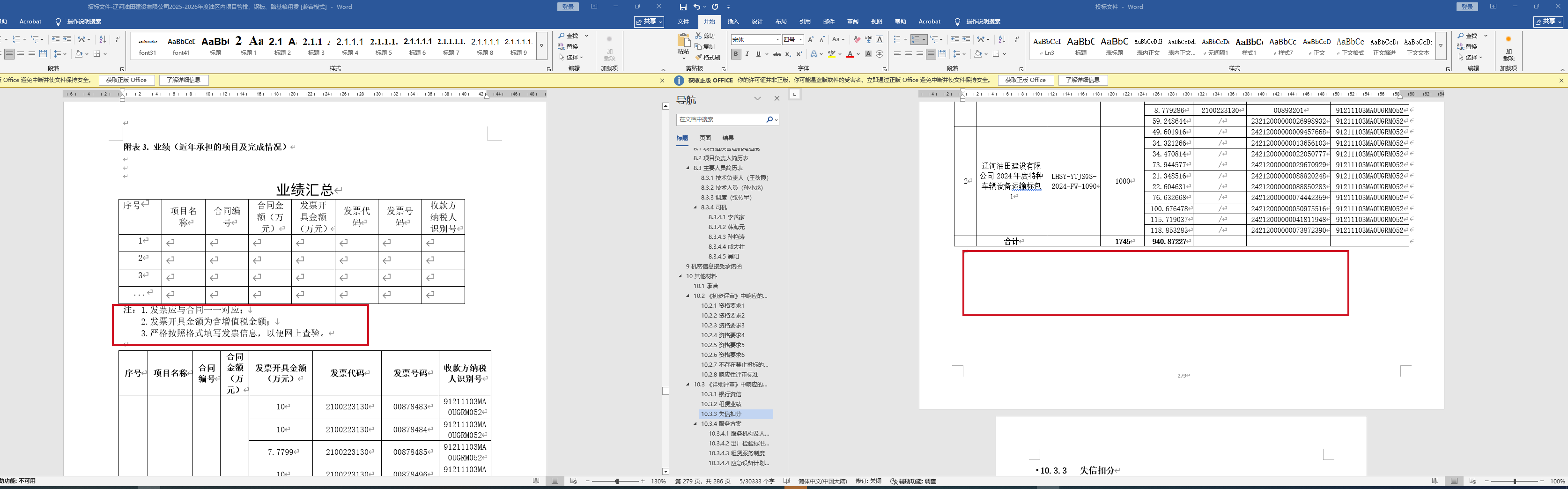Open the phonetic guide (wén) tool
The image size is (1568, 489).
pos(869,40)
